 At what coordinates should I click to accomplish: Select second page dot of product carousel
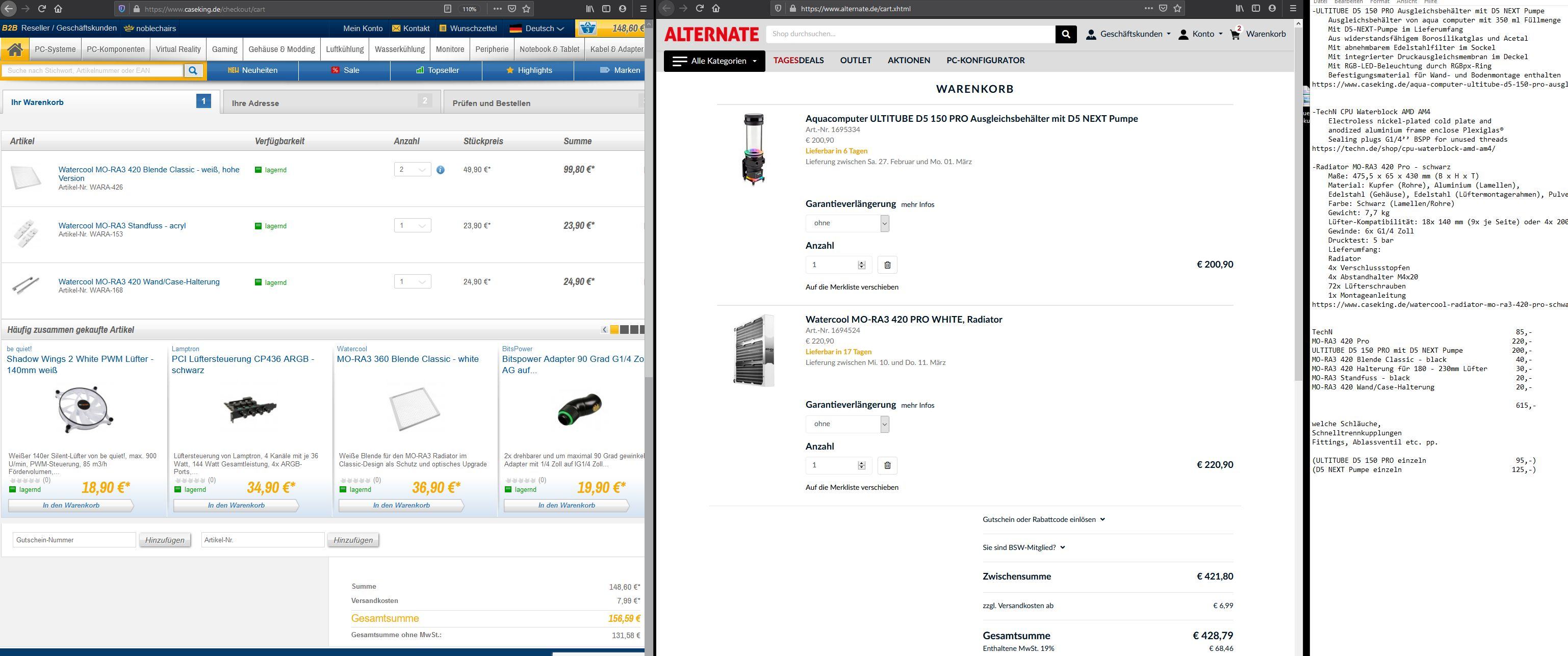tap(625, 330)
